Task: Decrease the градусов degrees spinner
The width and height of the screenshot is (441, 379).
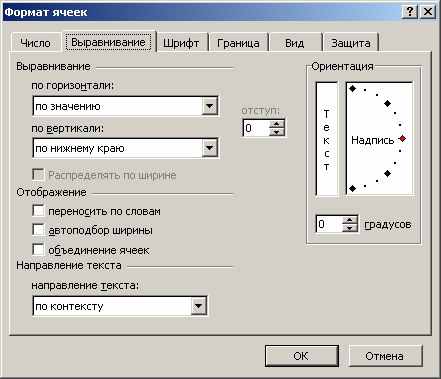Action: [x=350, y=228]
